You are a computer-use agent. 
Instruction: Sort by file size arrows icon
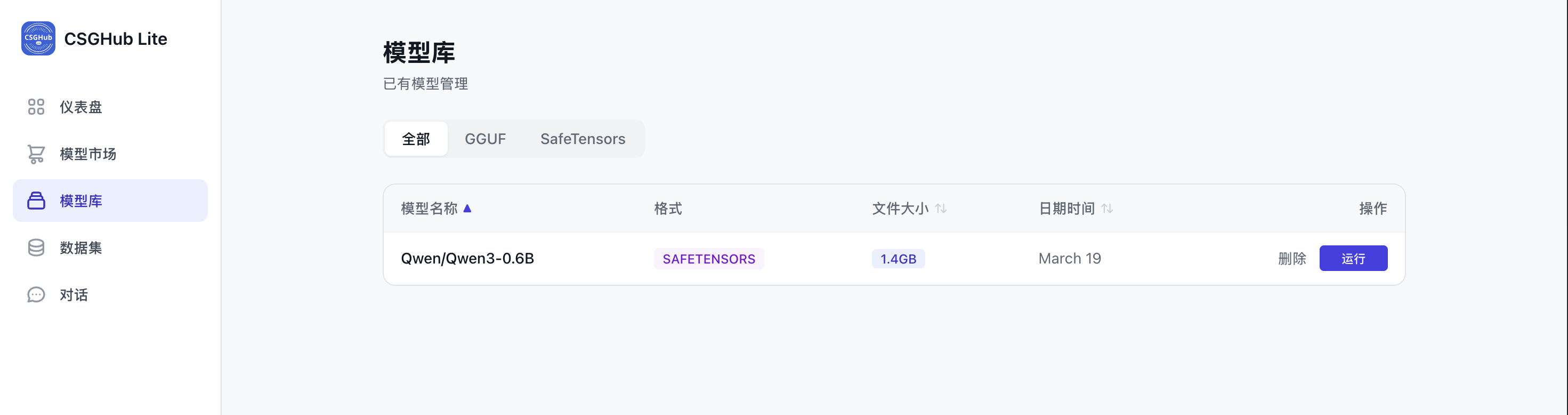941,209
